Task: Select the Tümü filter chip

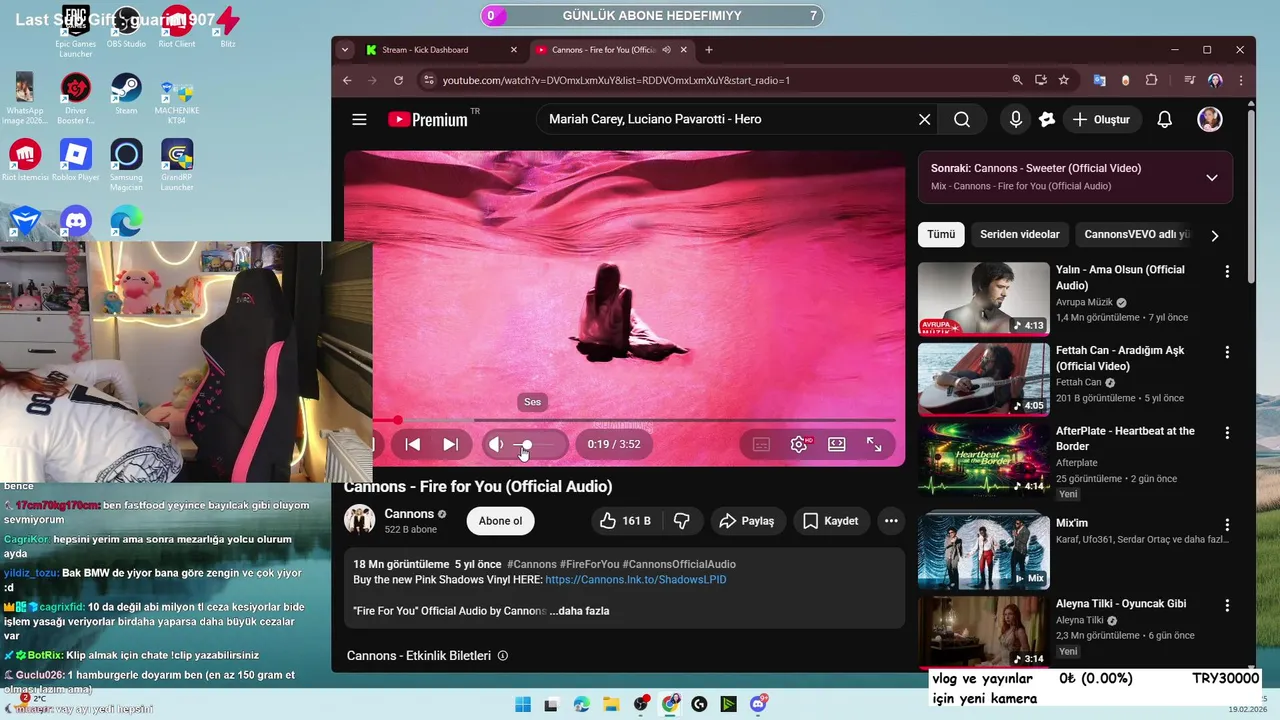Action: (941, 234)
